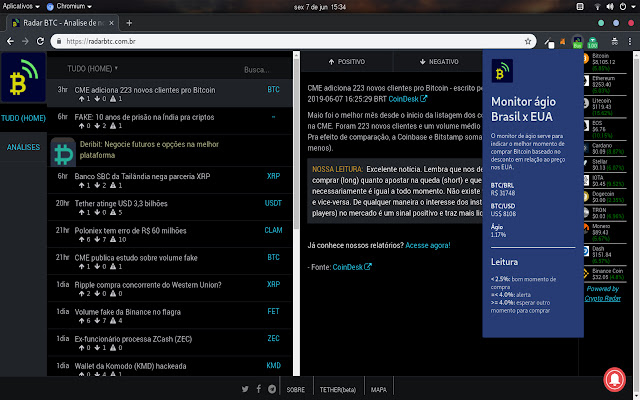
Task: Open the MetaMask fox extension
Action: 563,42
